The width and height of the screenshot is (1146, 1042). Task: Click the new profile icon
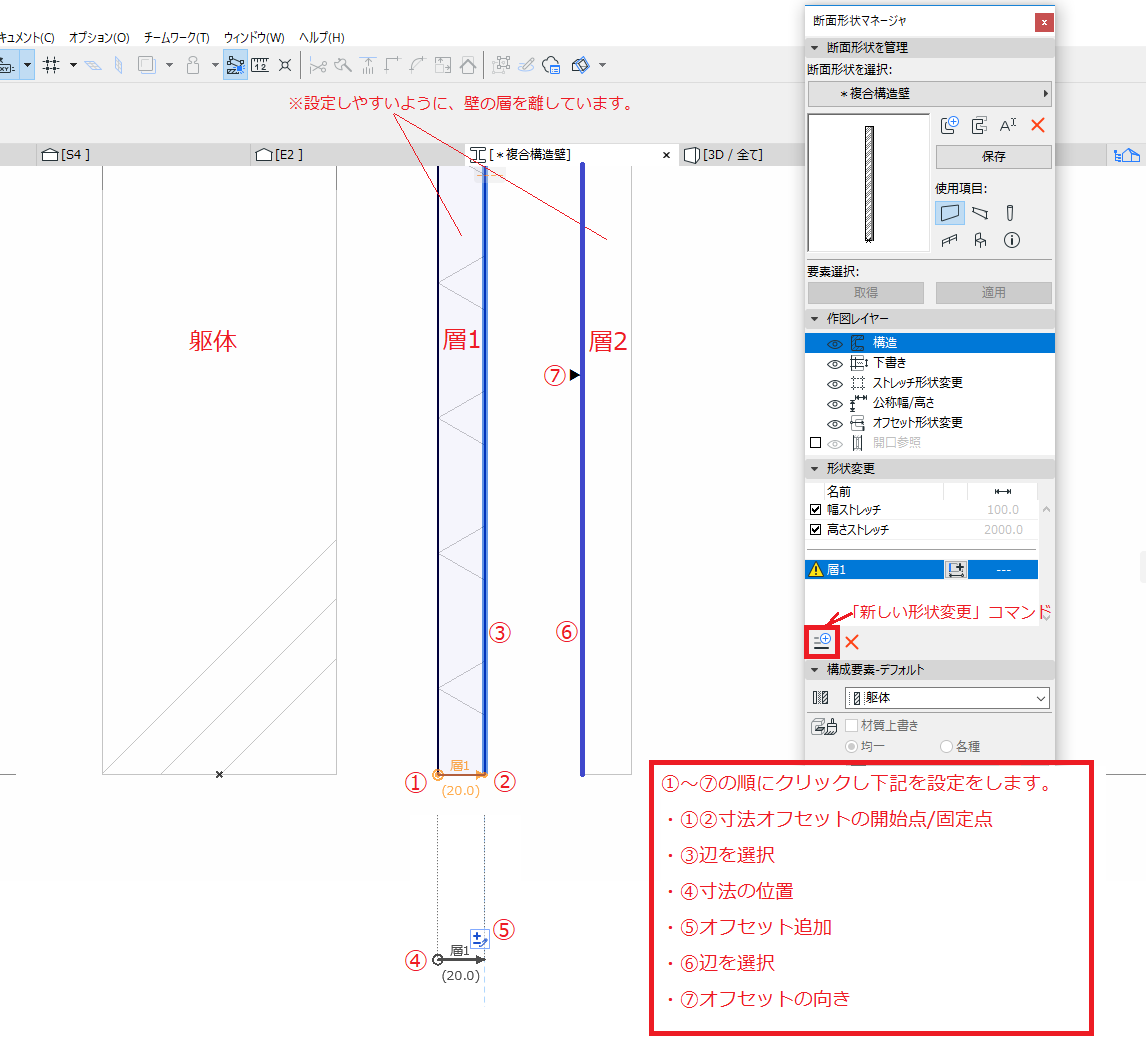(x=950, y=125)
